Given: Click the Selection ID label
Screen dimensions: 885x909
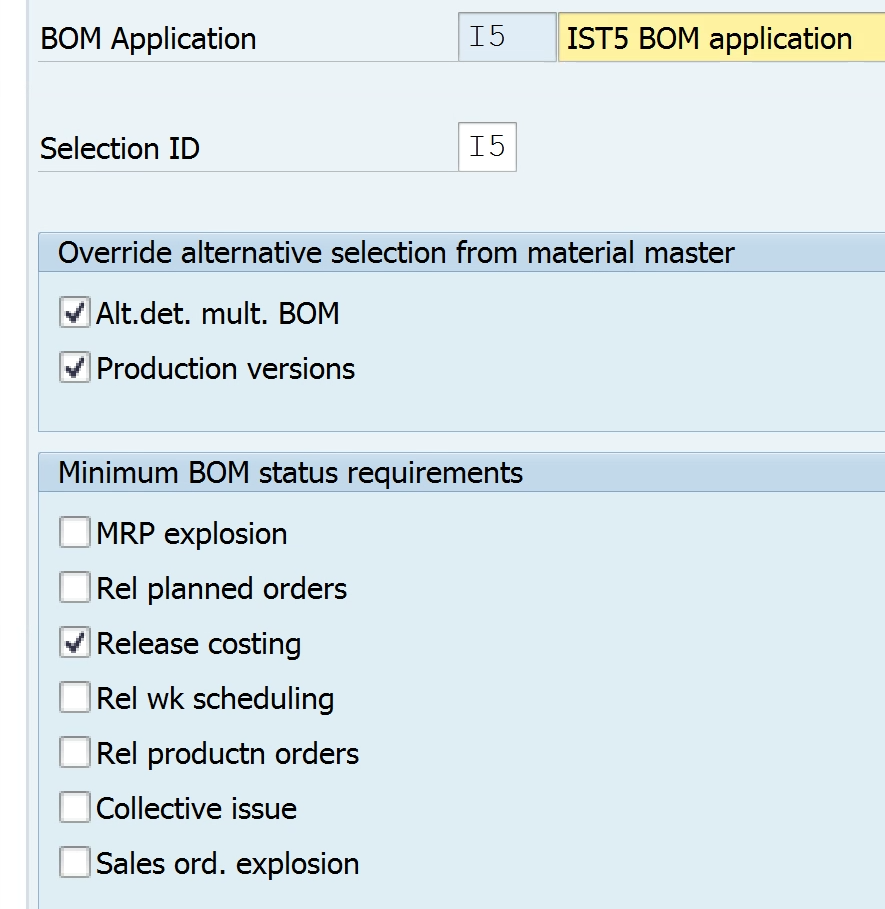Looking at the screenshot, I should pyautogui.click(x=120, y=148).
